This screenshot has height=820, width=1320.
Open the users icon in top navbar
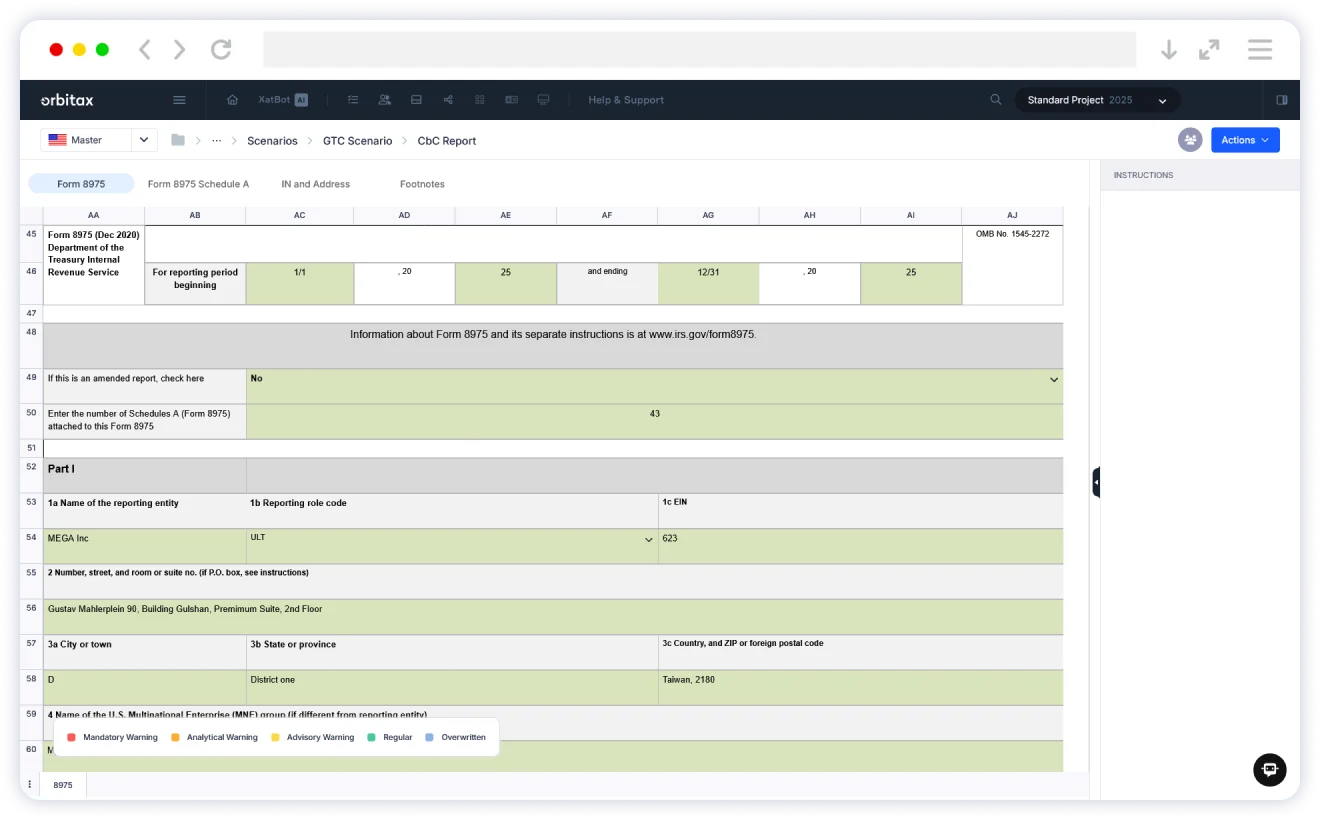pos(384,100)
